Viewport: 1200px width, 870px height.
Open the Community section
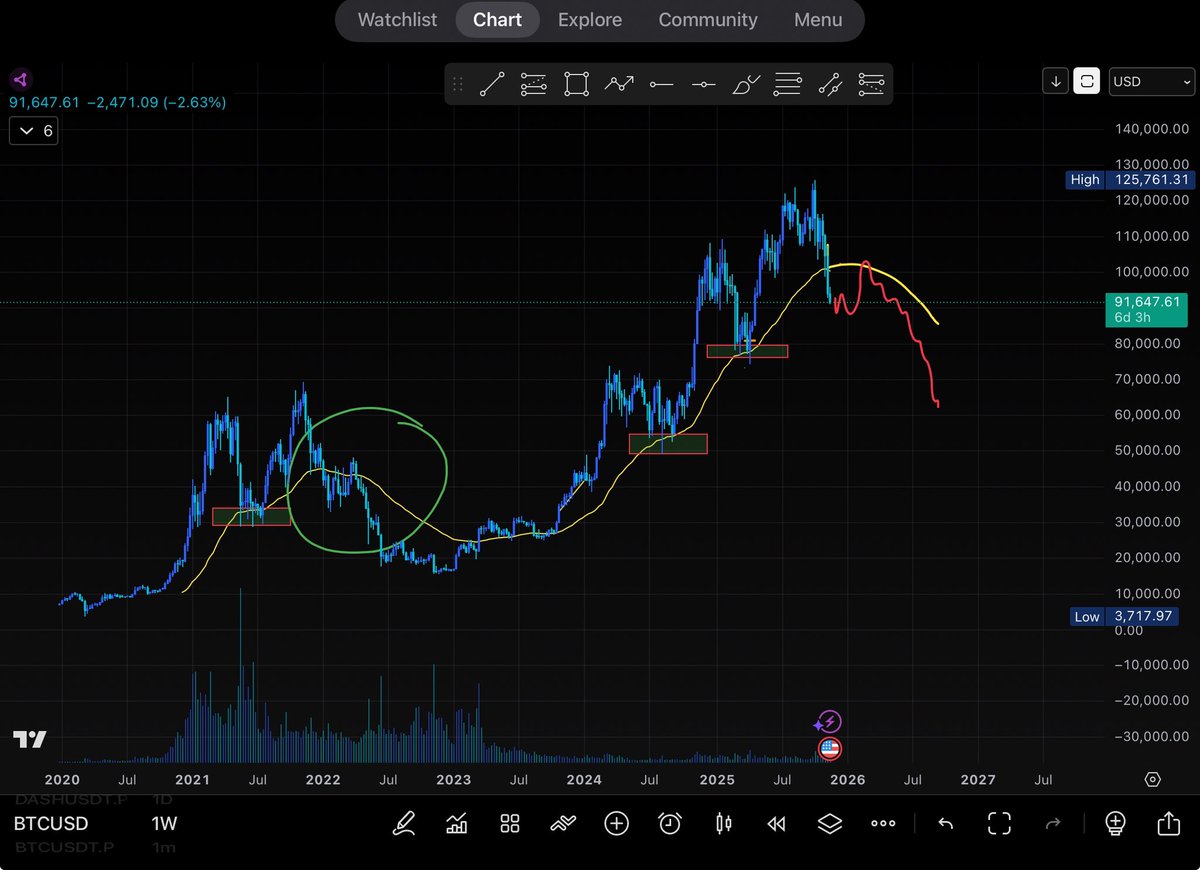coord(708,19)
